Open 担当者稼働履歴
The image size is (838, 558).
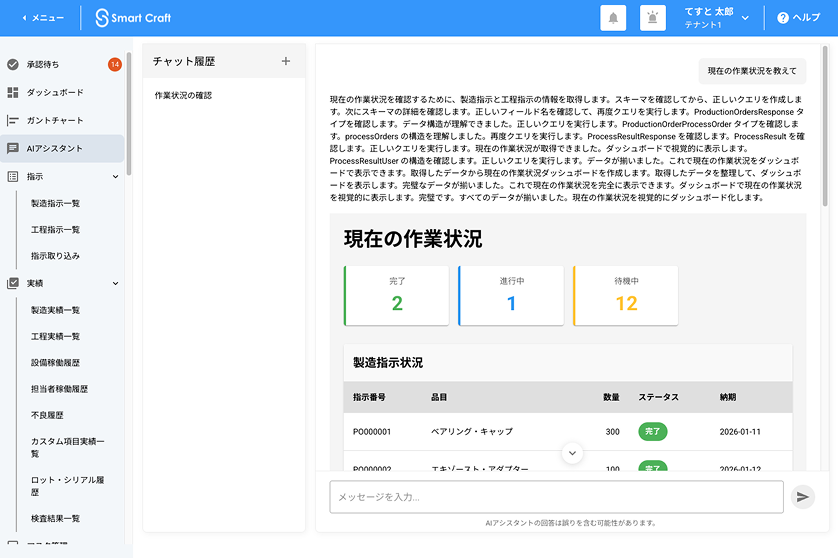pos(60,389)
